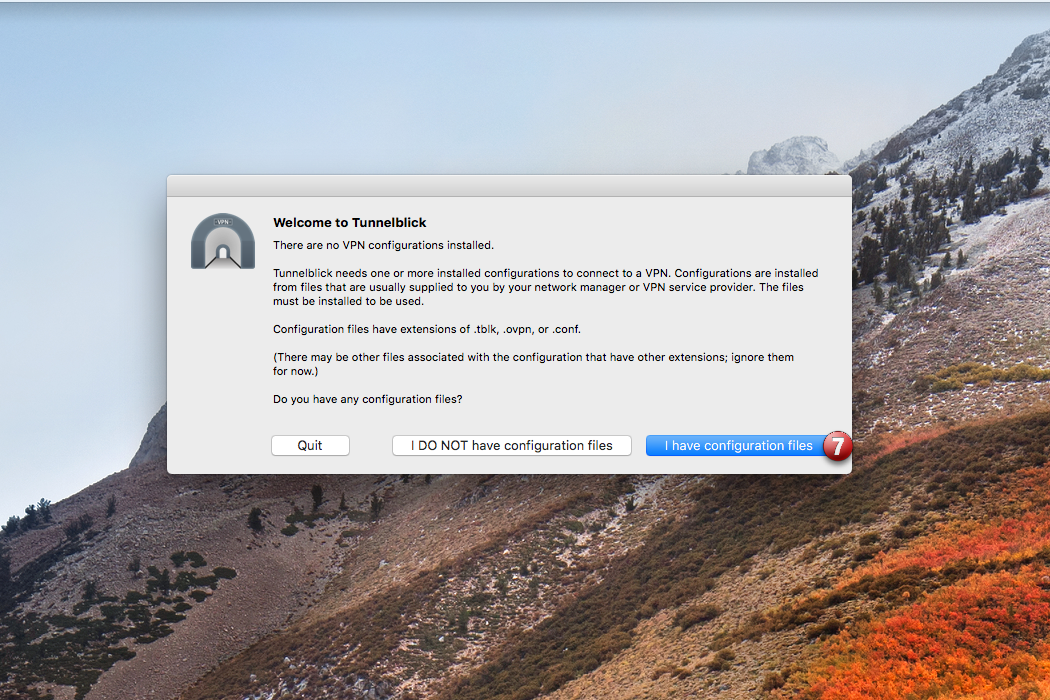Click the "I have configuration files" button
The image size is (1050, 700).
tap(738, 445)
